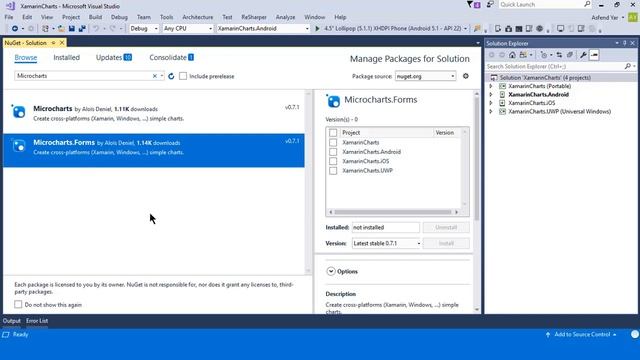This screenshot has width=640, height=360.
Task: Click the navigate backward toolbar icon
Action: tap(15, 29)
